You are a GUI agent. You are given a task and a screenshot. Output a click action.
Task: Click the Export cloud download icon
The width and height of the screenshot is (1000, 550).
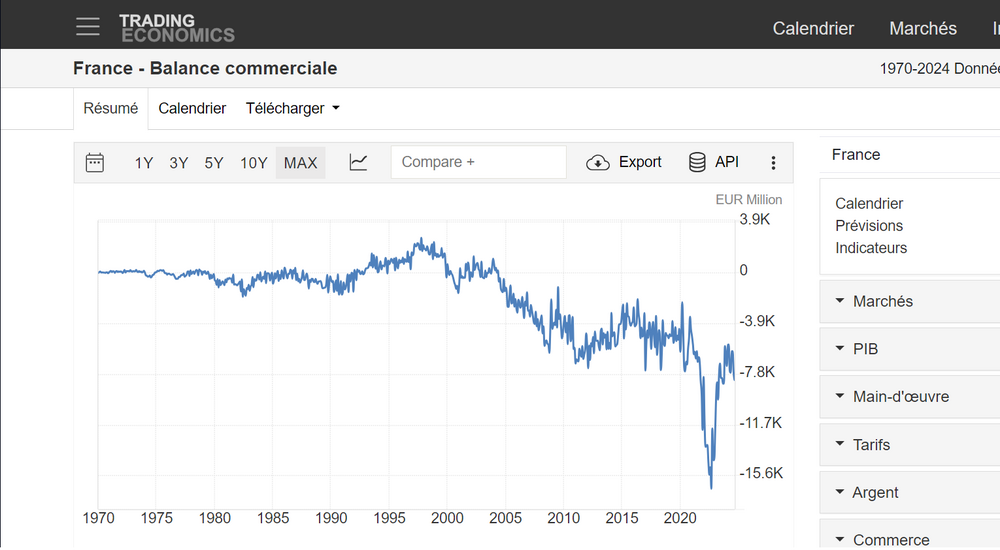click(598, 162)
